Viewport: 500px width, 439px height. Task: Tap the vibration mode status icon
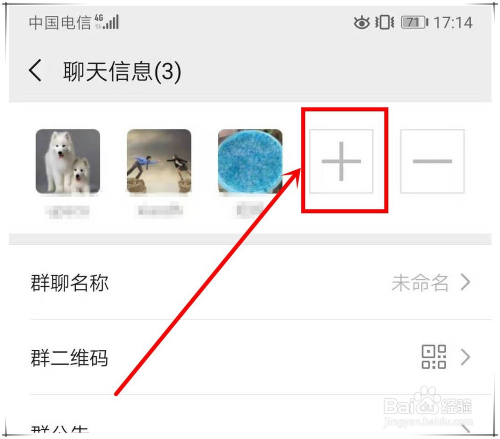[x=385, y=23]
